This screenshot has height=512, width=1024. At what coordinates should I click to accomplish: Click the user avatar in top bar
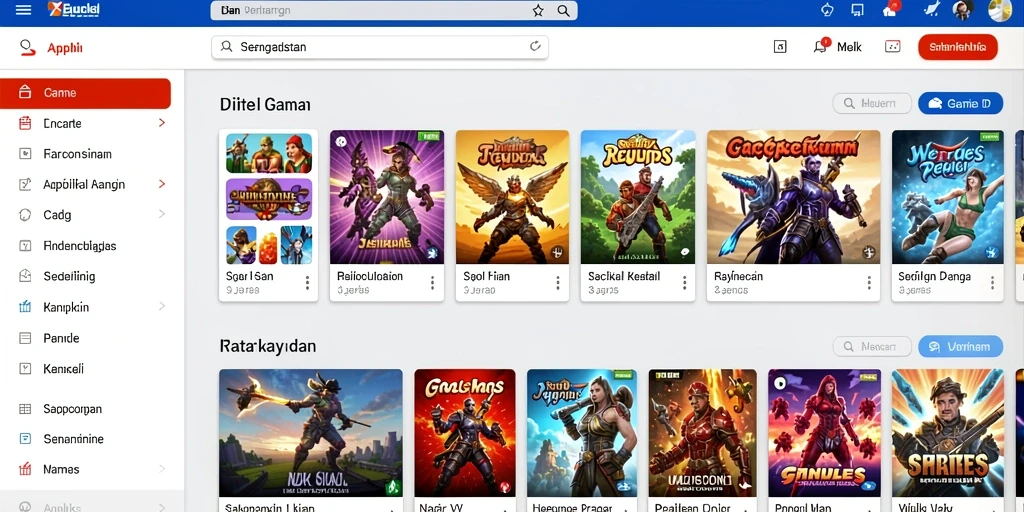(x=961, y=10)
